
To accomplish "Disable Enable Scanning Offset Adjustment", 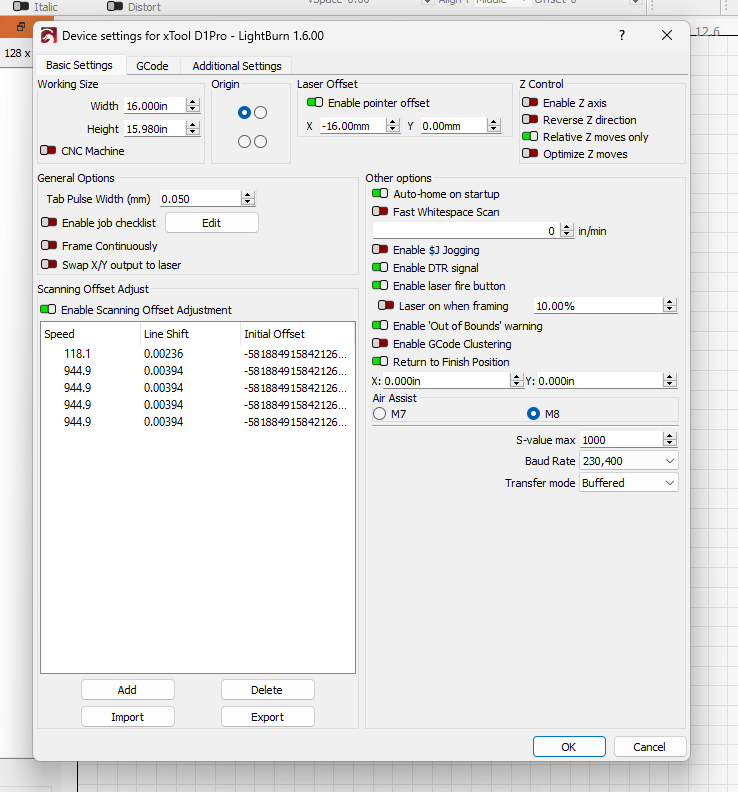I will [48, 310].
